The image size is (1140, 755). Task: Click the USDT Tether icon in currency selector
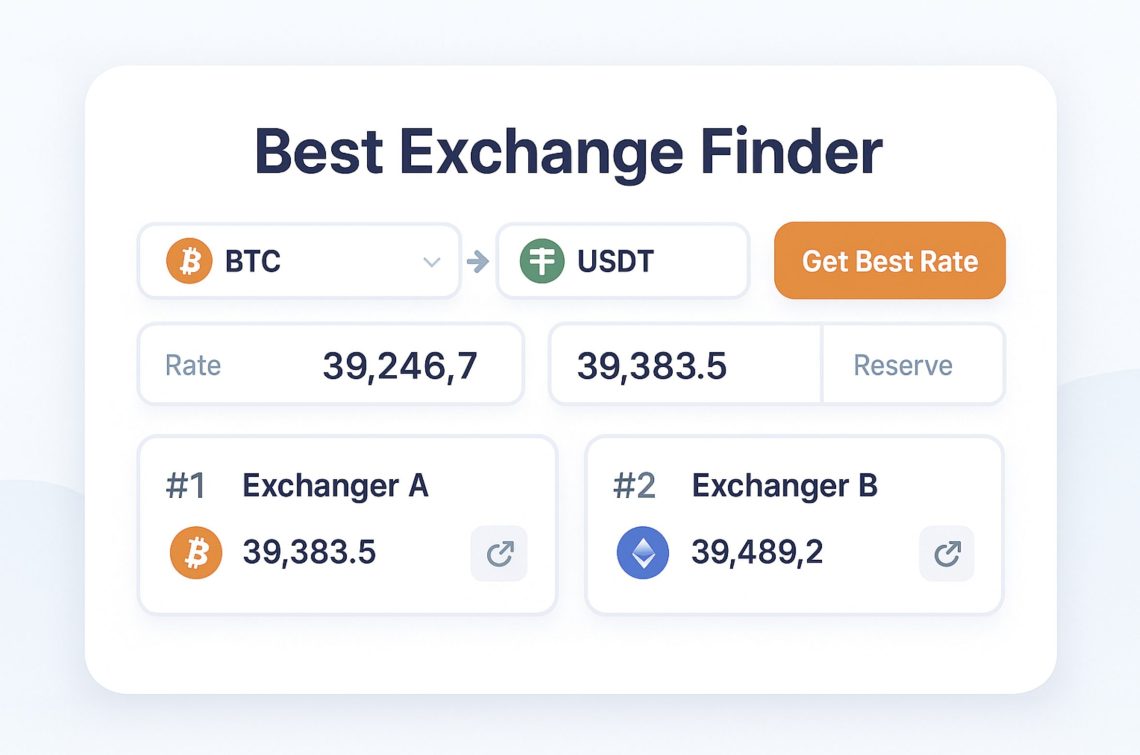tap(540, 261)
